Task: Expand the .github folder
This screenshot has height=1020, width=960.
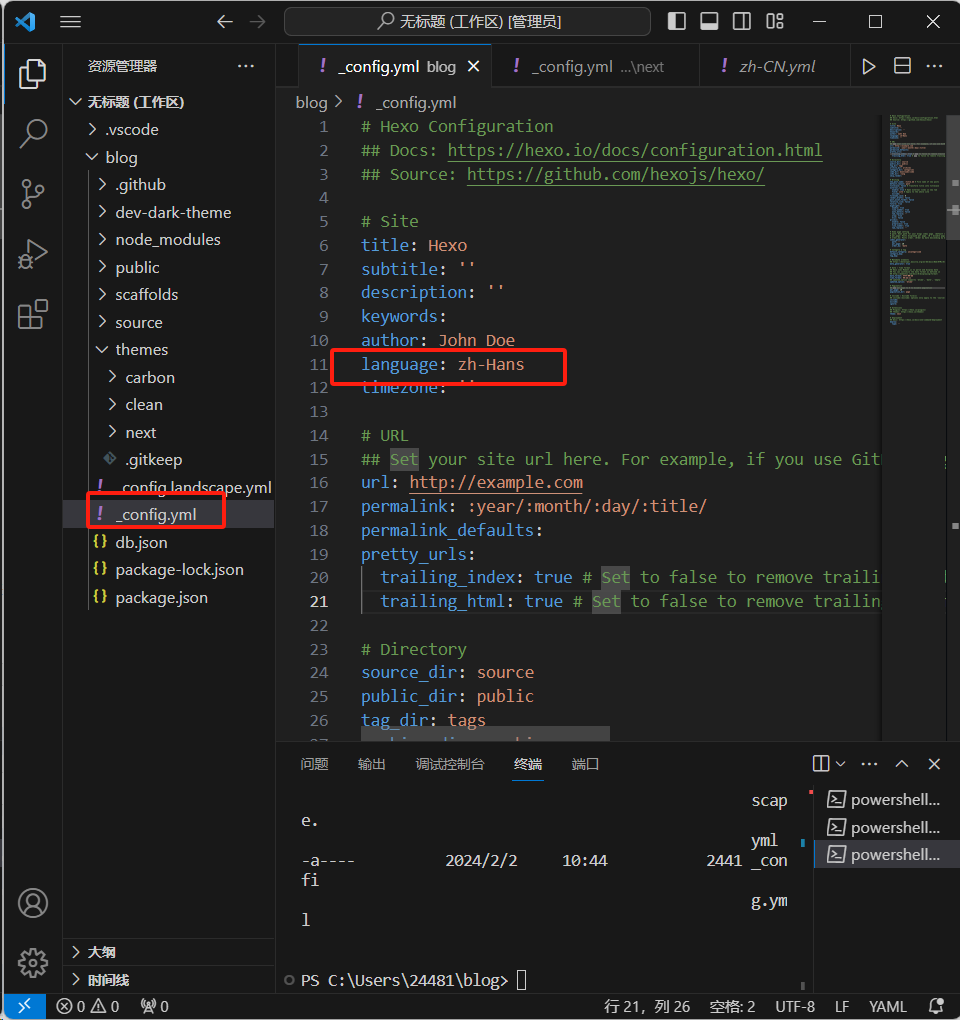Action: pyautogui.click(x=168, y=185)
